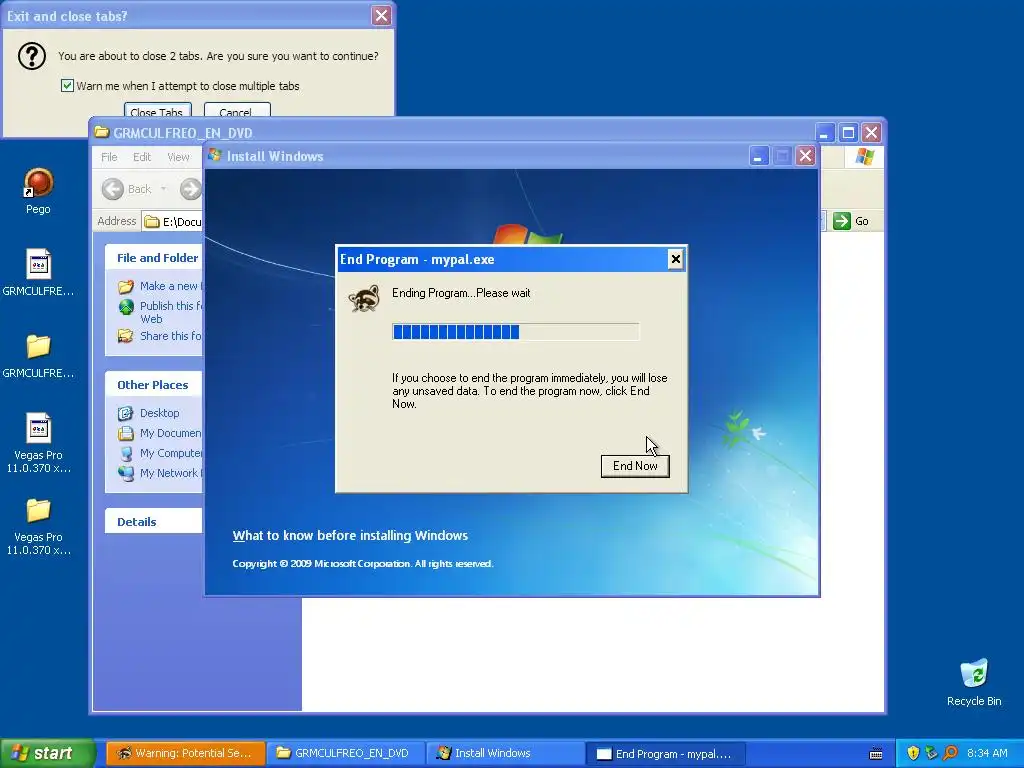1024x768 pixels.
Task: Open the Pego desktop shortcut
Action: [38, 191]
